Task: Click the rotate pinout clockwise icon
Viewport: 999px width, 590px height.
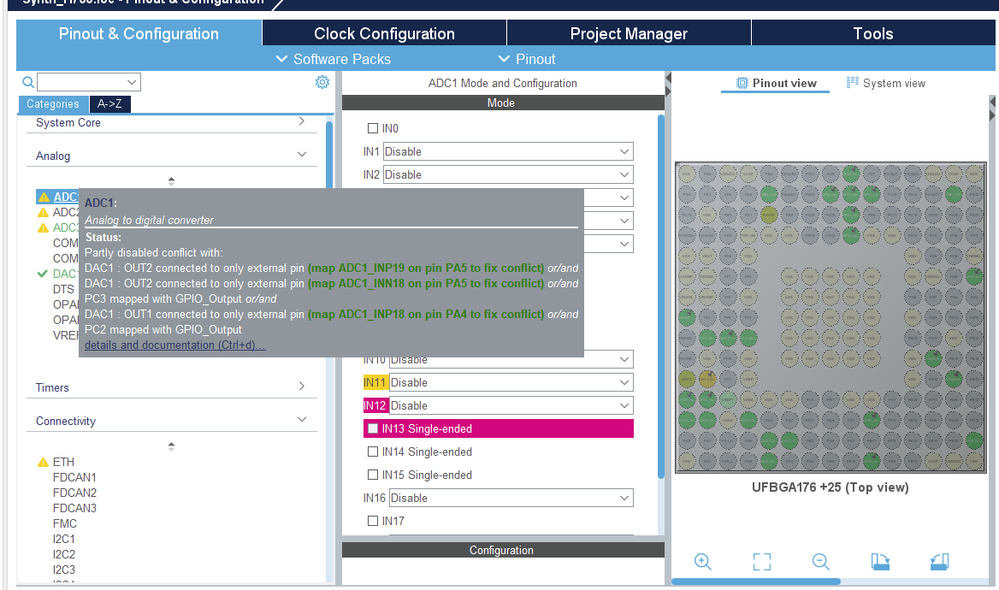Action: tap(880, 561)
